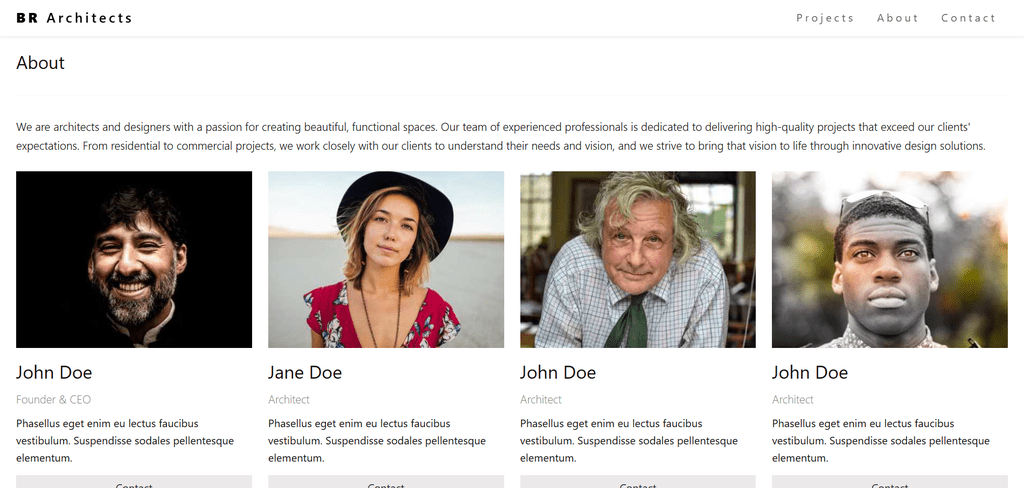Select the gray-haired man in tie photo
Image resolution: width=1024 pixels, height=488 pixels.
[638, 259]
